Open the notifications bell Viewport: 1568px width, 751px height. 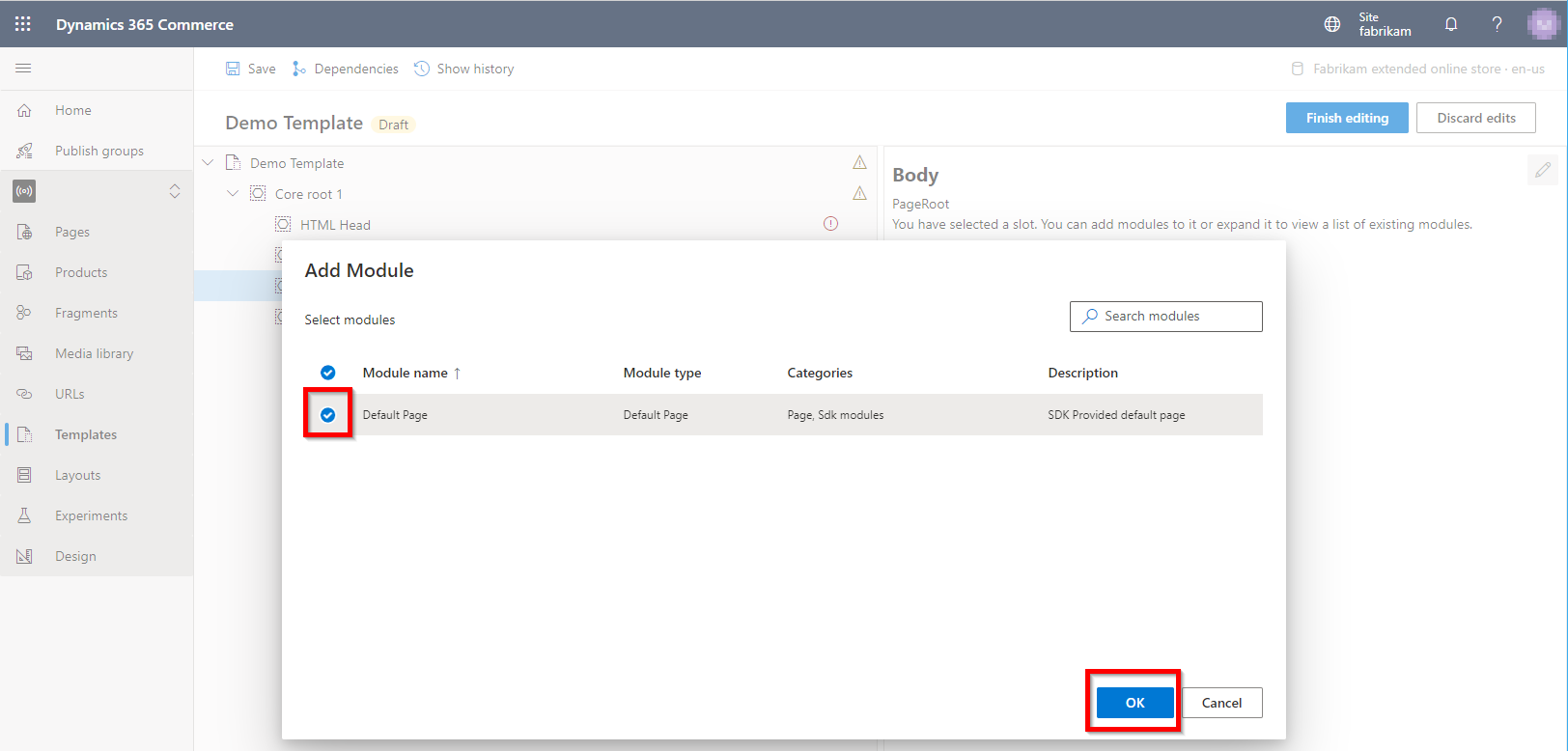pos(1451,24)
